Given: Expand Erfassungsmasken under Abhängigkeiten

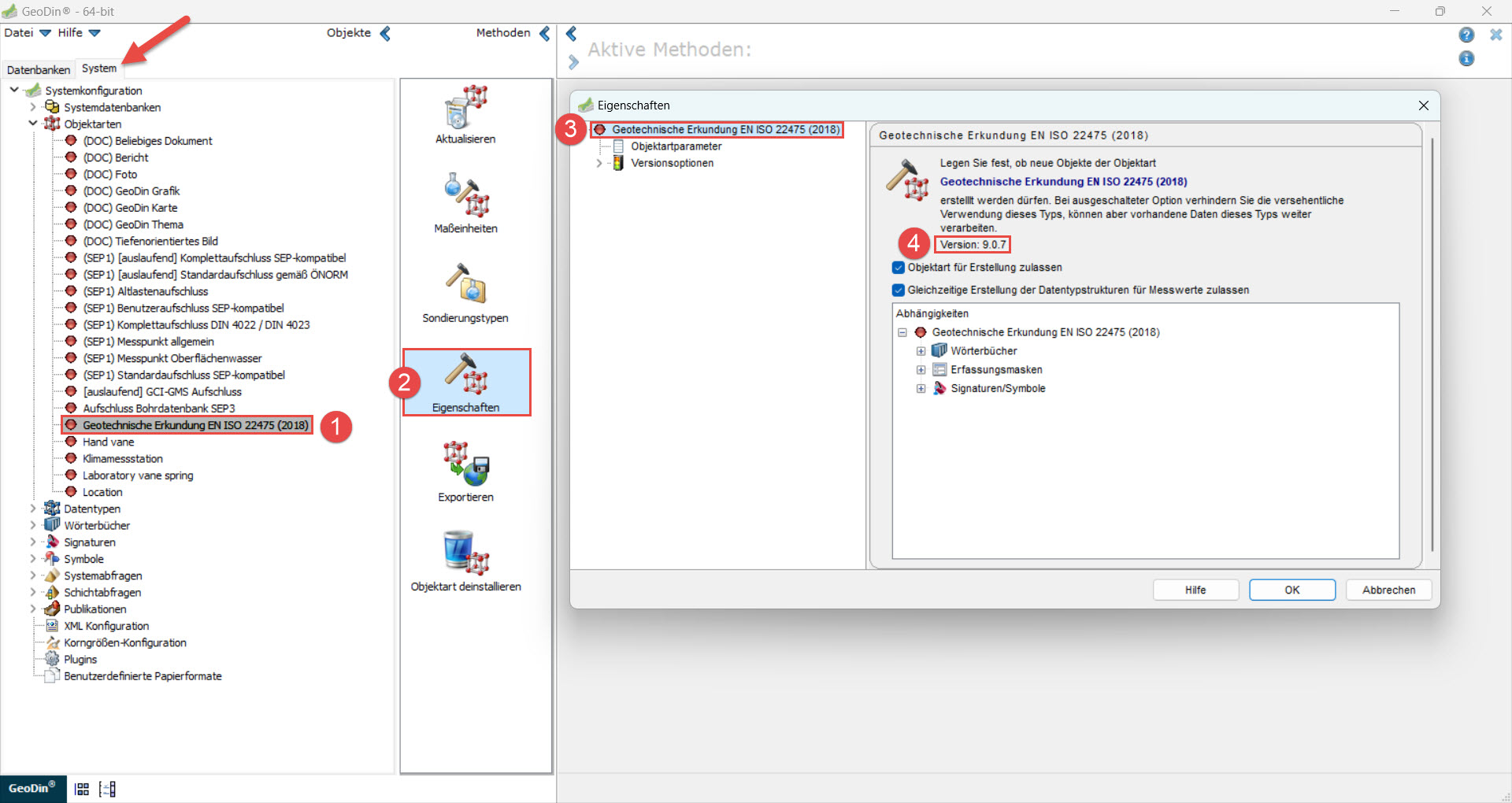Looking at the screenshot, I should pyautogui.click(x=921, y=370).
